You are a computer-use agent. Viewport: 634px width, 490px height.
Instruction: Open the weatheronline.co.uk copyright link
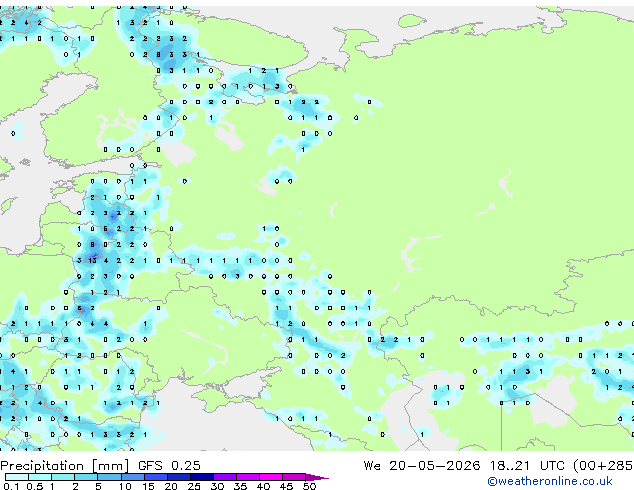549,481
